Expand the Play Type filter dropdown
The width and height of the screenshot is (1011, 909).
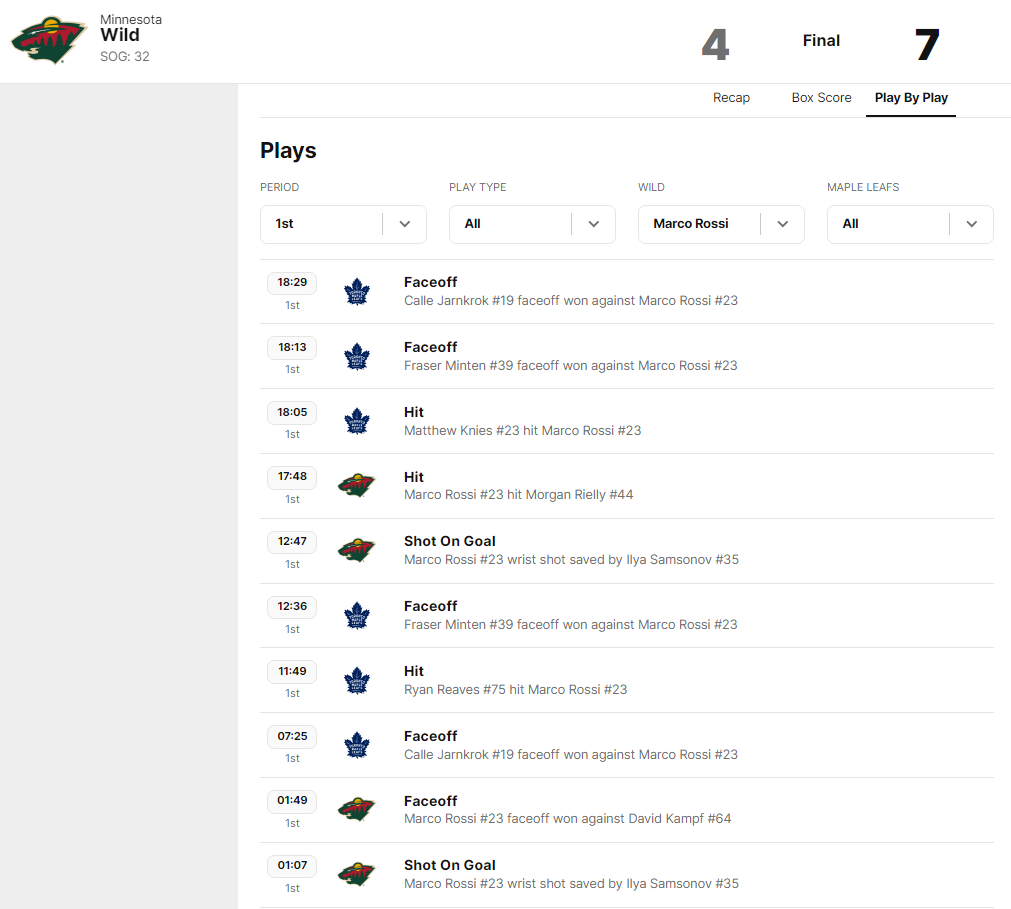532,224
